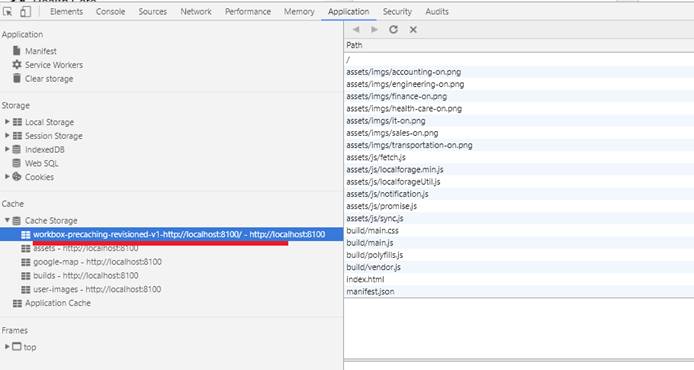Switch to the Memory tab

point(299,12)
